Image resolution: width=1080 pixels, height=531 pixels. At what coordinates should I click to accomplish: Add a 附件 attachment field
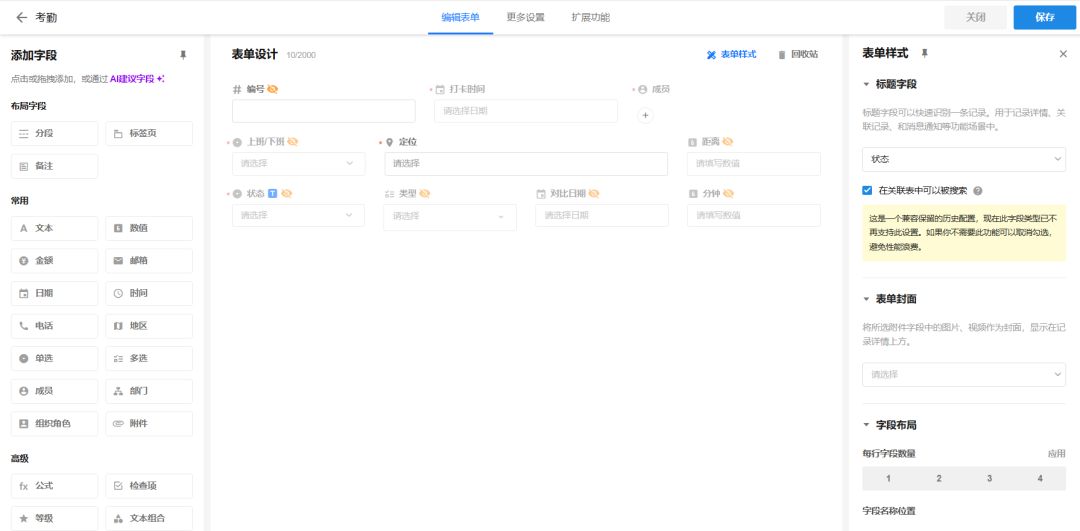149,424
